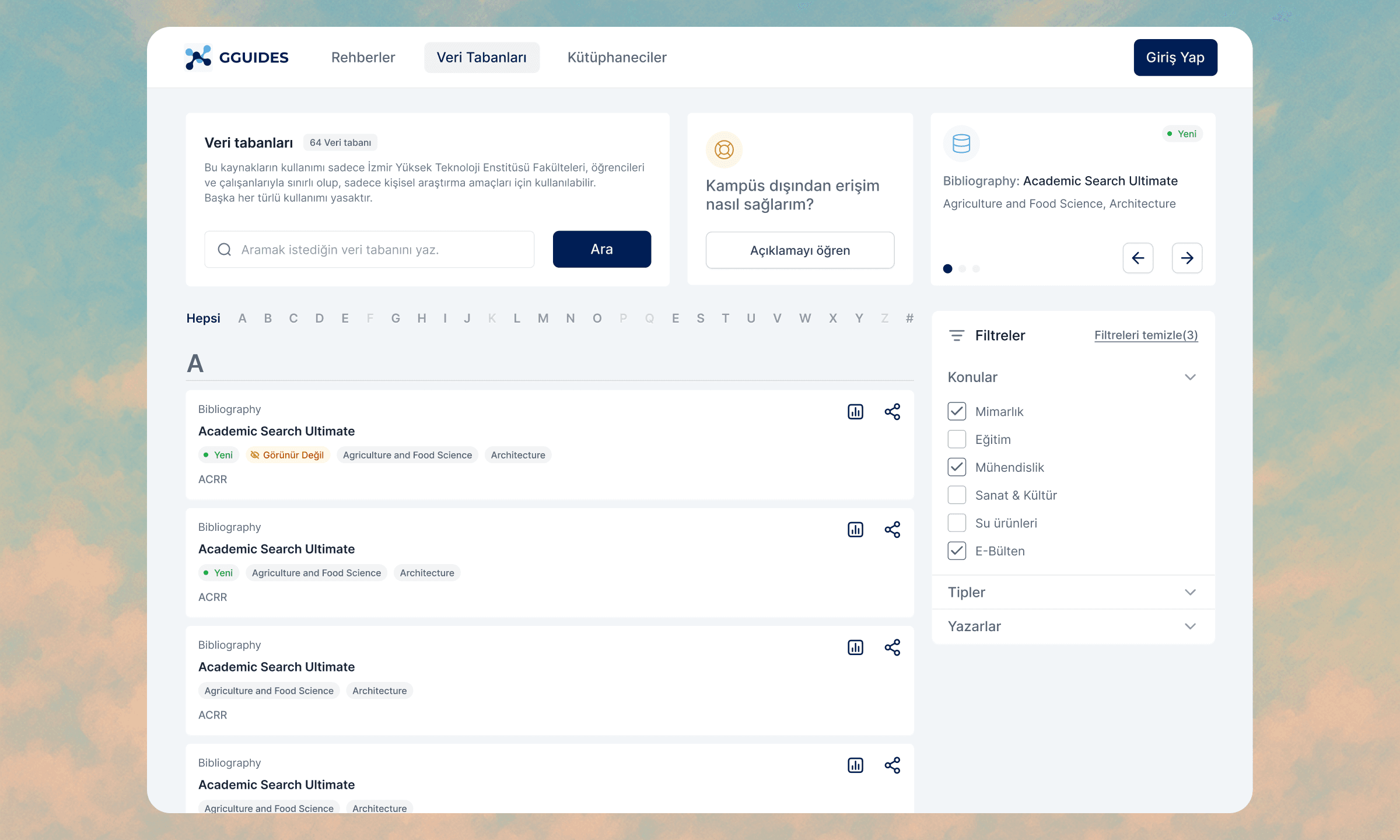The width and height of the screenshot is (1400, 840).
Task: Click the database search input field
Action: pos(379,250)
